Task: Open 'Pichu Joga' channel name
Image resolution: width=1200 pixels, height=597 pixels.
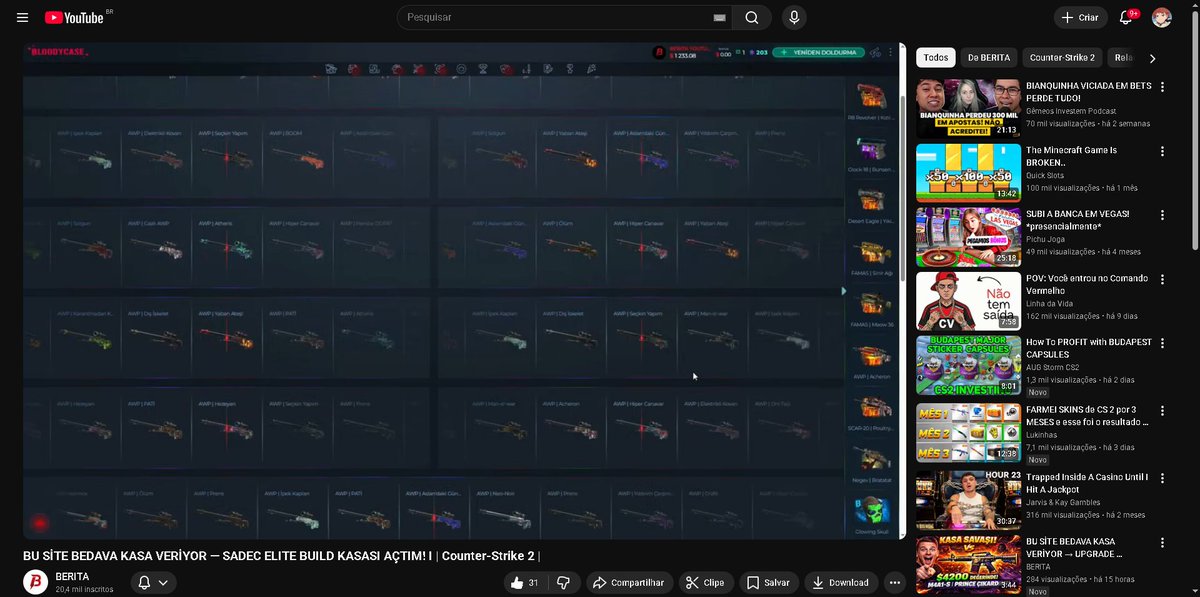Action: [x=1045, y=239]
